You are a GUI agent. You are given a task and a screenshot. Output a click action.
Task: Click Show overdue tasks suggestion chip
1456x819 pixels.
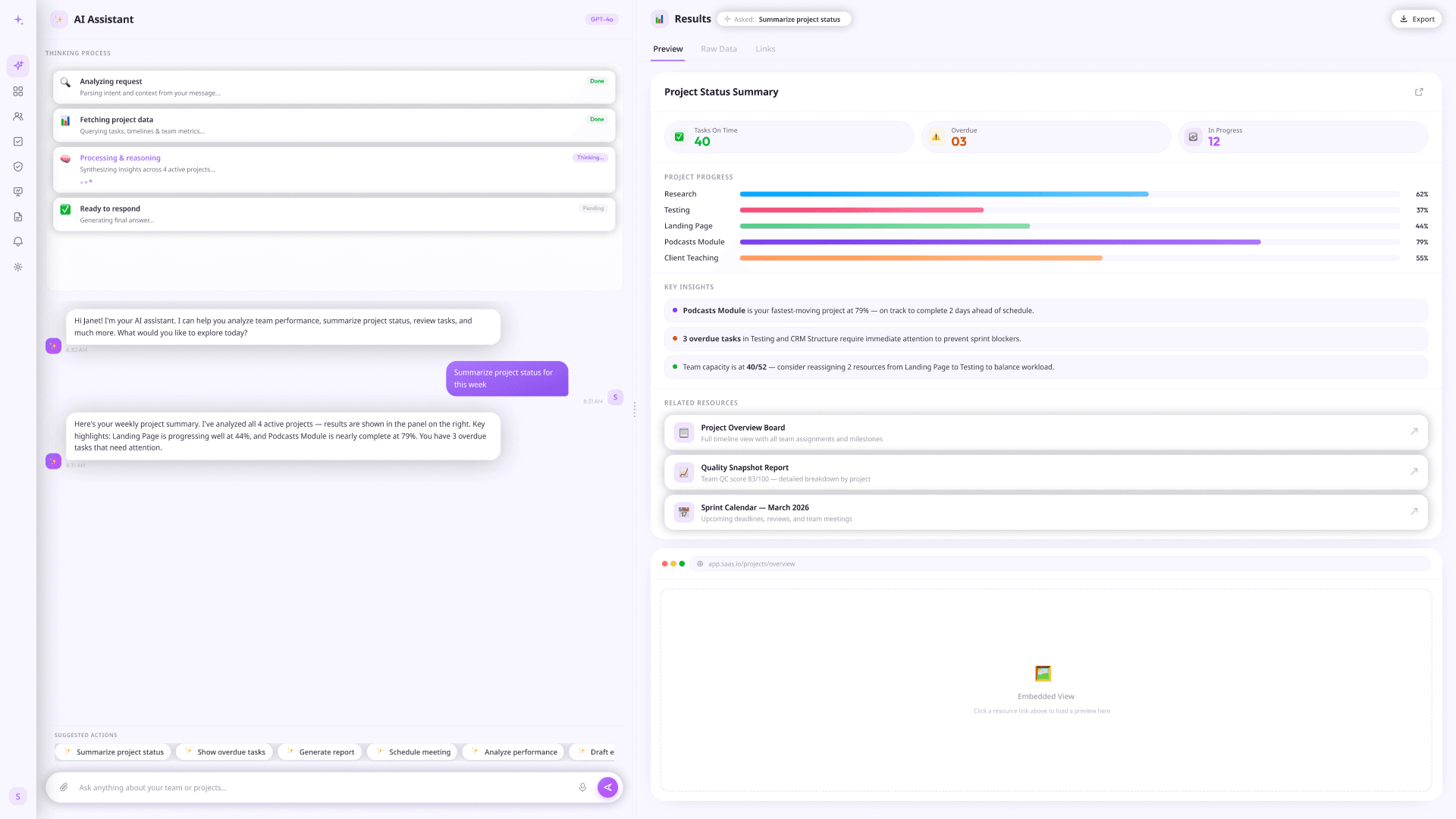[x=224, y=752]
